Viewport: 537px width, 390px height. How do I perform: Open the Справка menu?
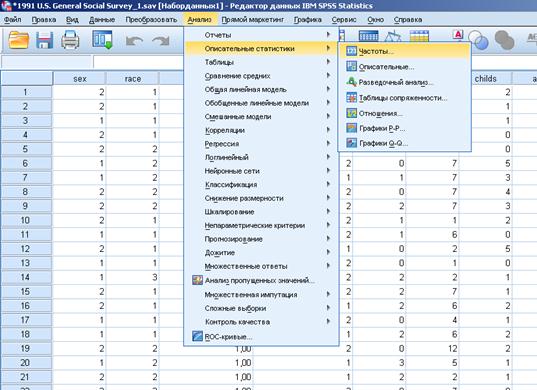tap(408, 20)
